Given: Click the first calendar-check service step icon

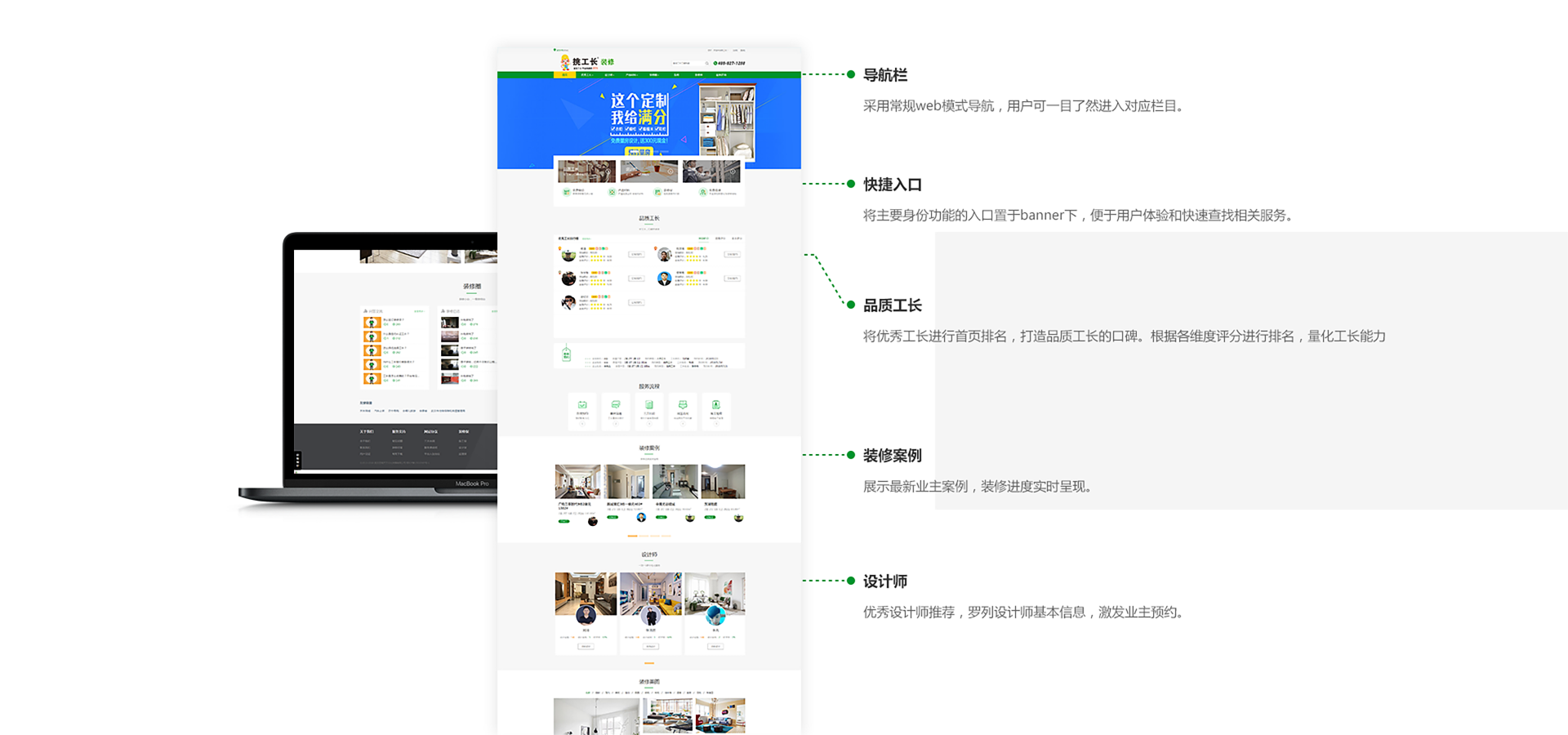Looking at the screenshot, I should [582, 405].
